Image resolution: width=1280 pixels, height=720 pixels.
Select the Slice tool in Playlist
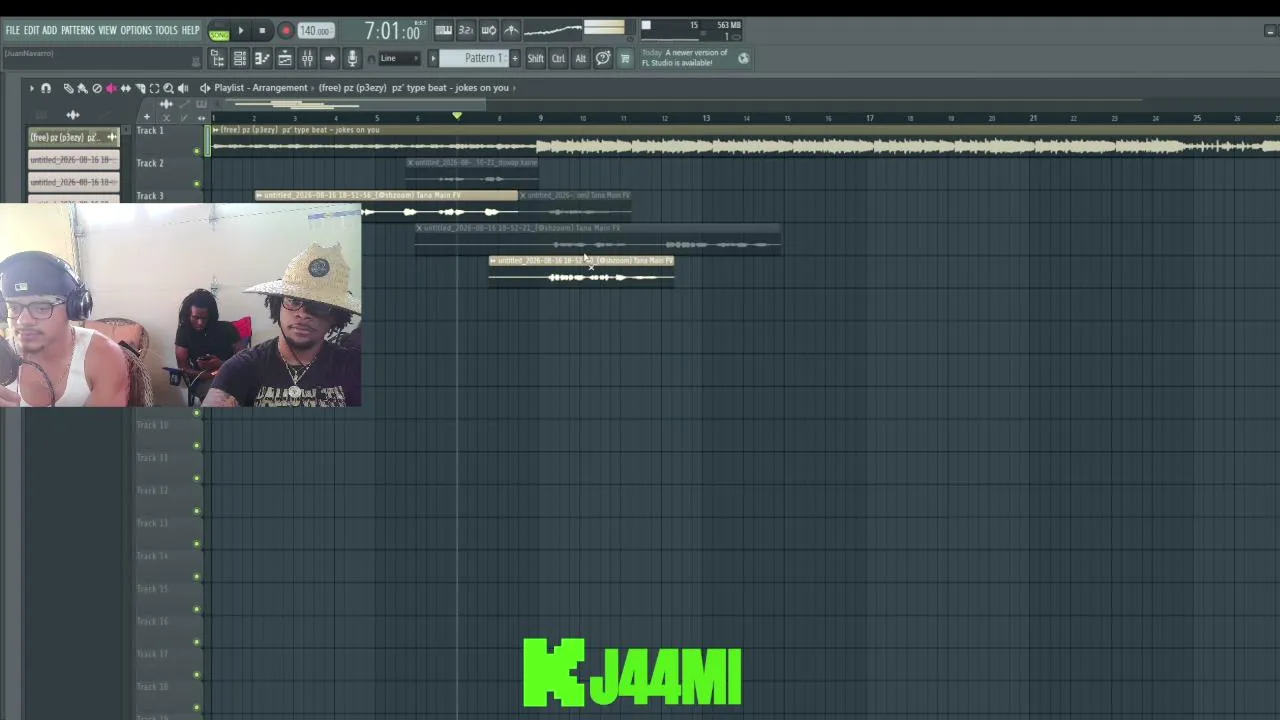140,88
